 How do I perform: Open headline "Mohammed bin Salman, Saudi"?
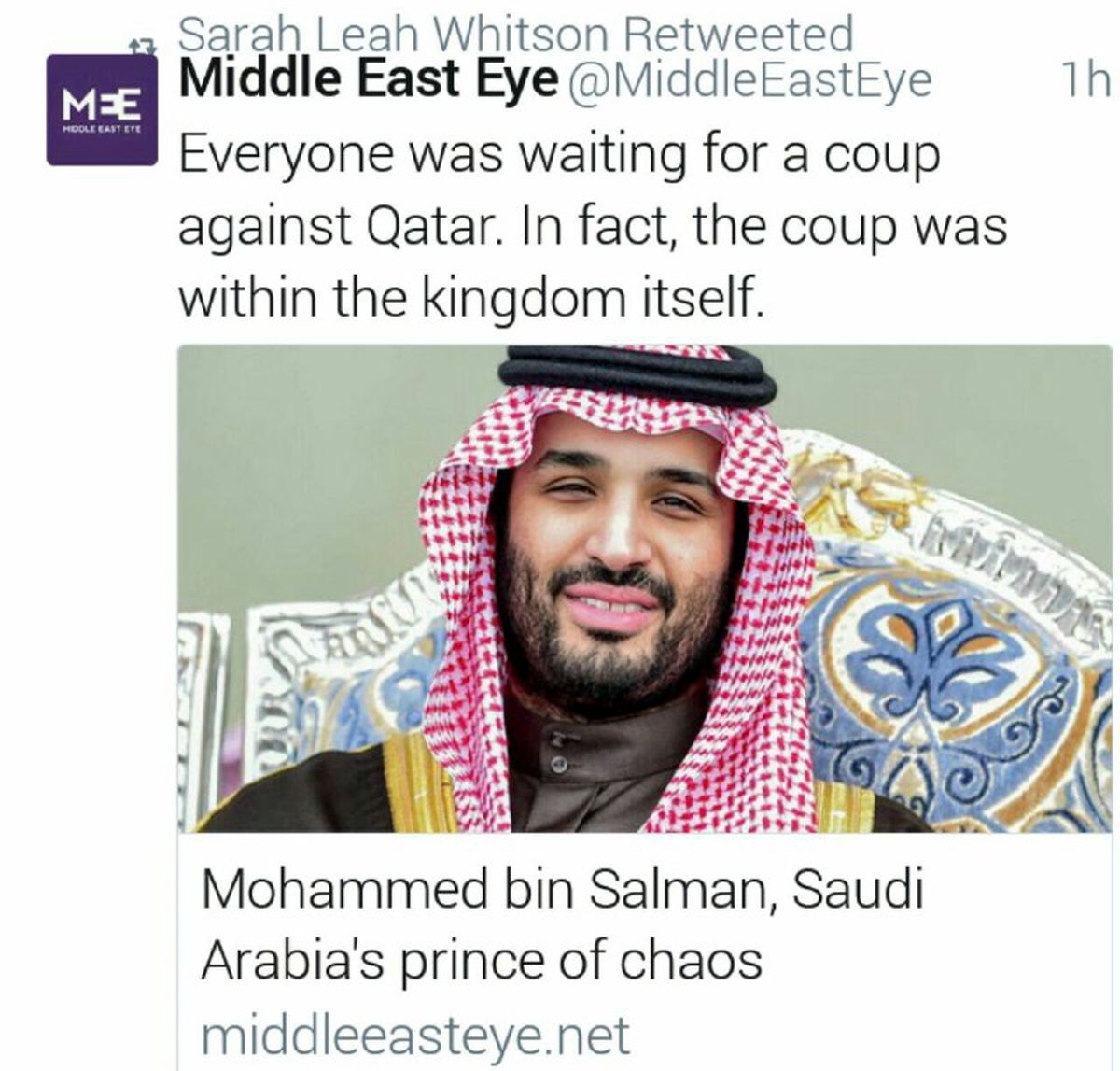pos(562,889)
